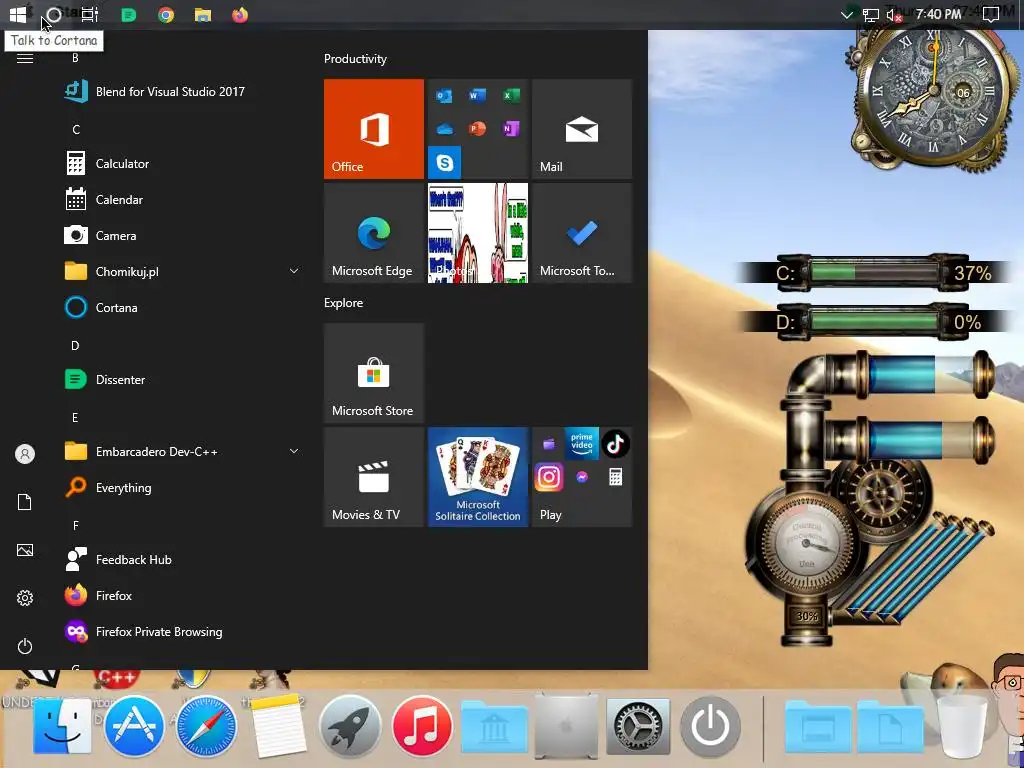Open the Pictures shortcut icon
Viewport: 1024px width, 768px height.
(x=25, y=550)
